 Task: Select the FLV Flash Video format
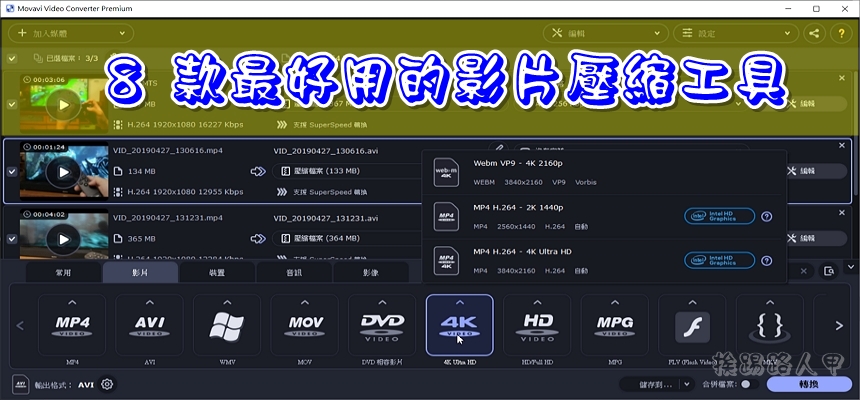click(x=692, y=325)
